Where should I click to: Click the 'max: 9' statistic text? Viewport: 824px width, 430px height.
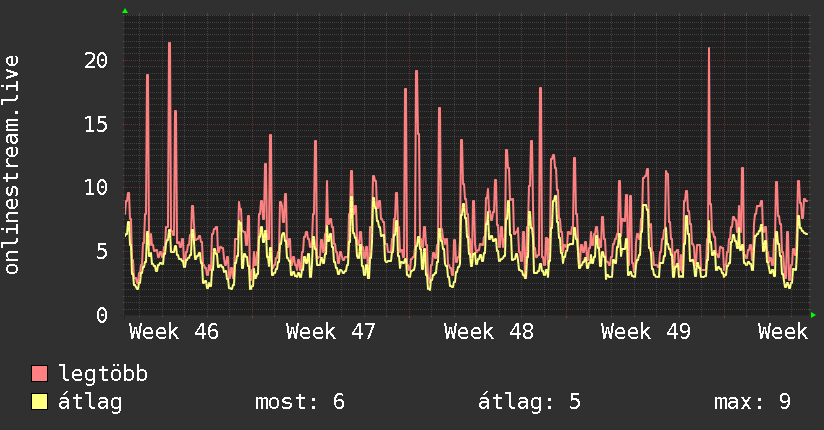[x=752, y=402]
